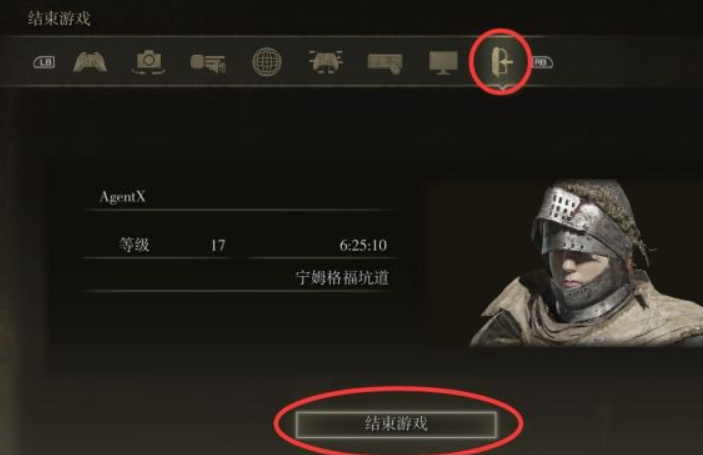This screenshot has width=703, height=455.
Task: Click the 结束游戏 header title
Action: point(59,19)
